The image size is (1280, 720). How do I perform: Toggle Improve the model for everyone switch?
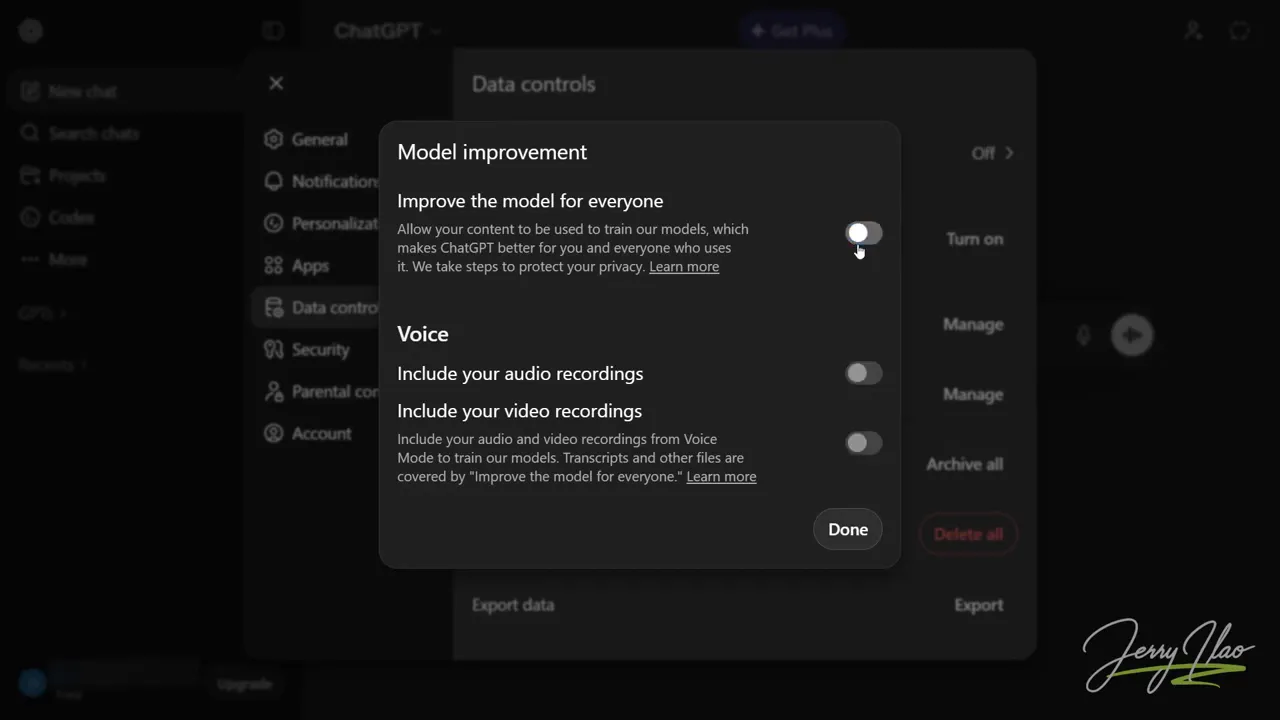click(x=863, y=233)
